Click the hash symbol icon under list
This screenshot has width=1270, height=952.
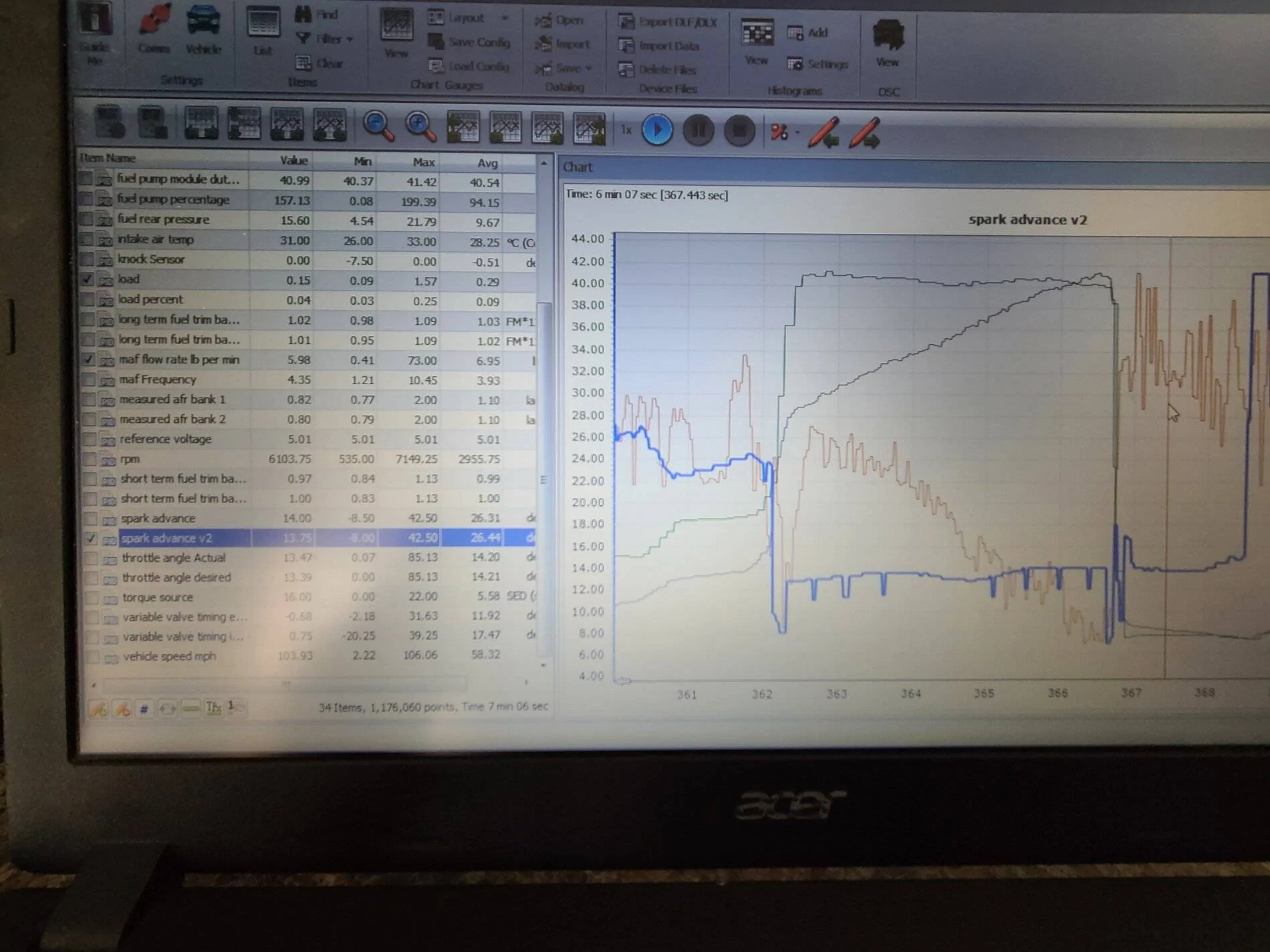pos(144,709)
